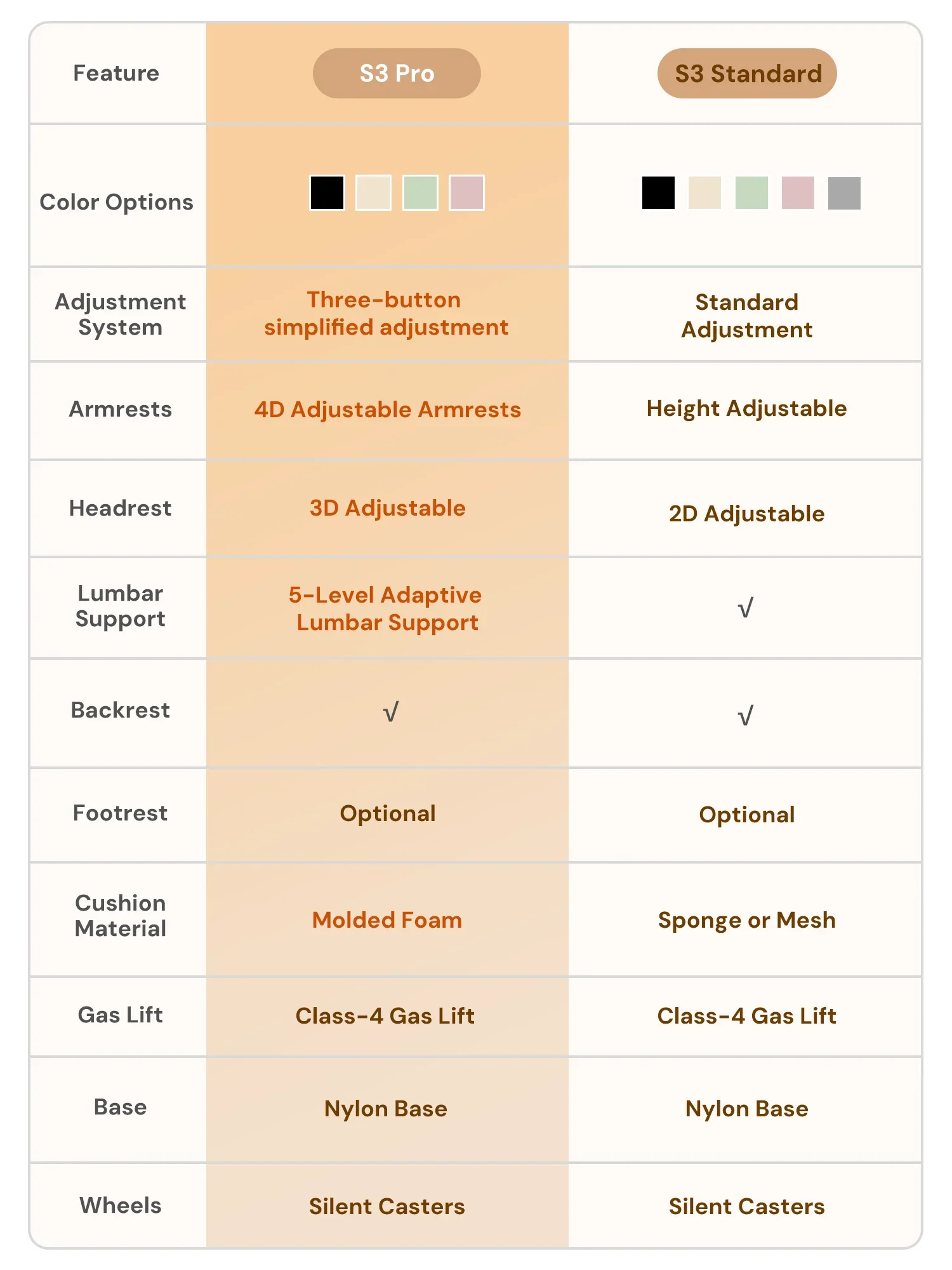Screen dimensions: 952x1270
Task: Click the Molded Foam cell
Action: (x=387, y=920)
